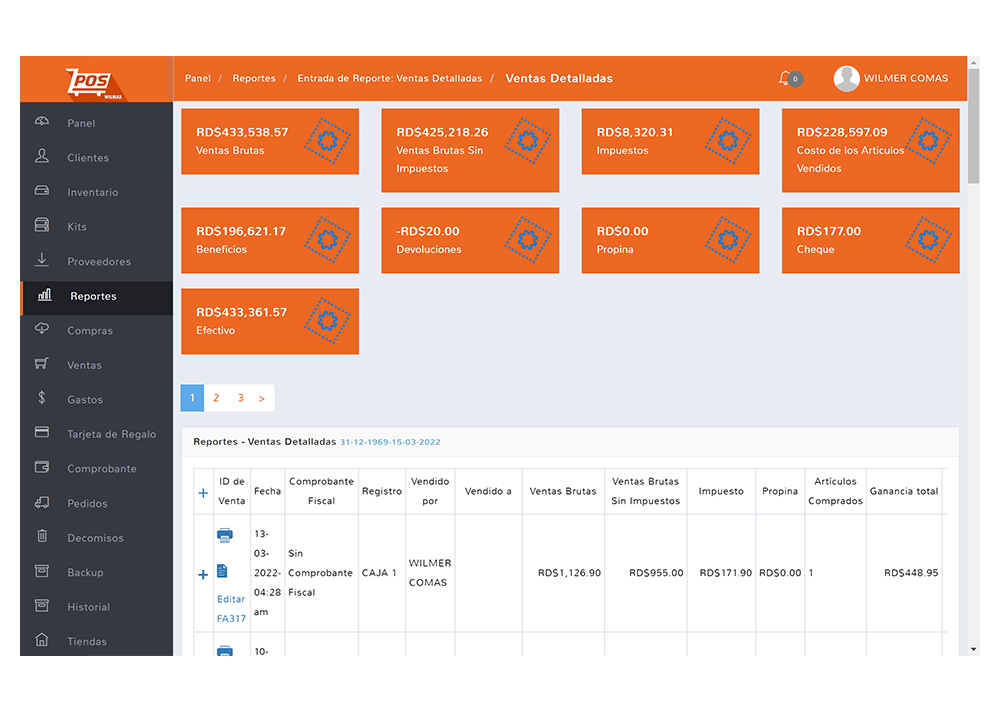Click the printer icon in first sale row
Viewport: 1000px width, 712px height.
tap(225, 536)
